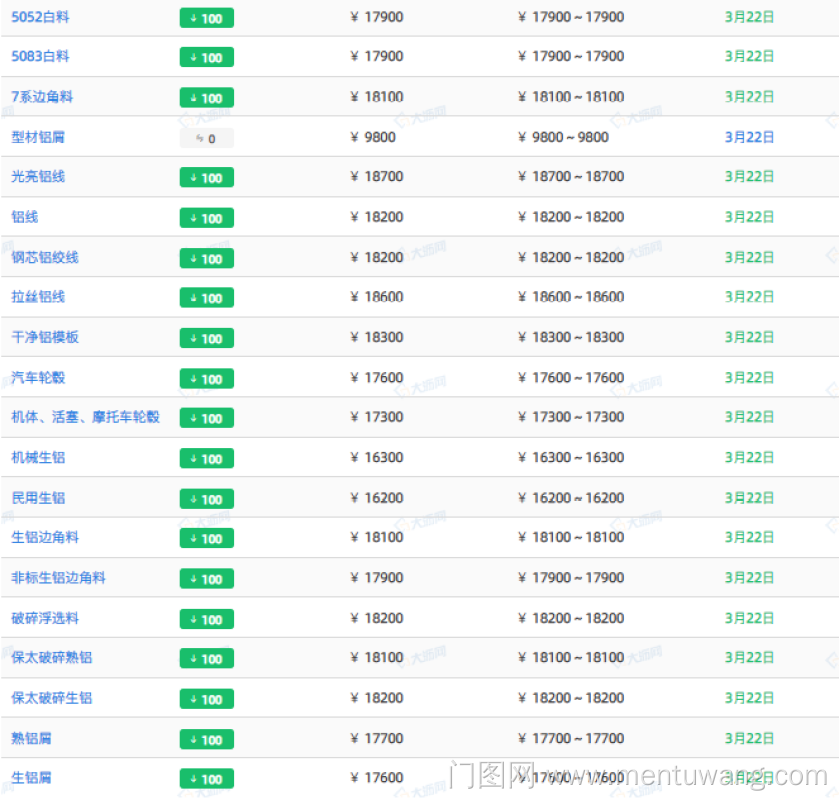
Task: Open the 5083白料 price link
Action: coord(40,57)
